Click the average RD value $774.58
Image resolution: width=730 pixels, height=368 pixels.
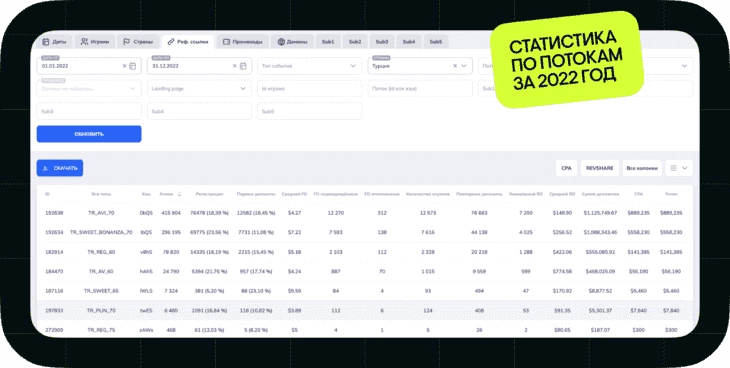562,271
